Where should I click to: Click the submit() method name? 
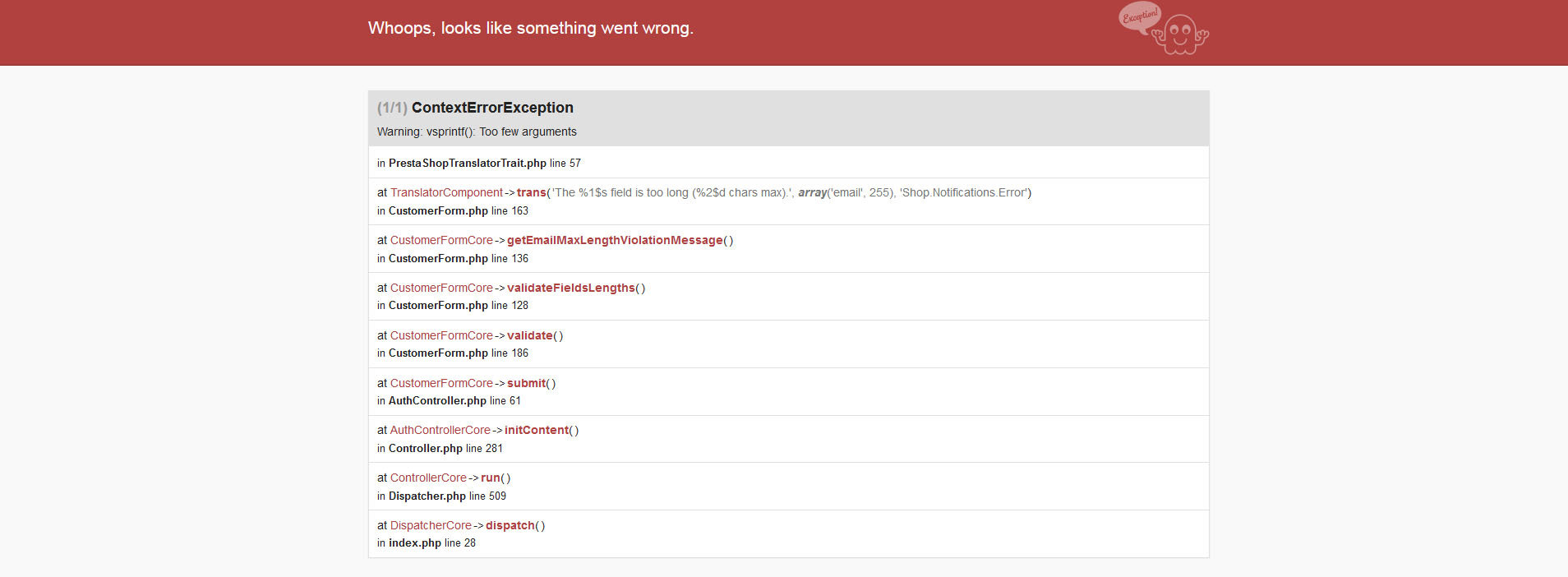pyautogui.click(x=526, y=383)
